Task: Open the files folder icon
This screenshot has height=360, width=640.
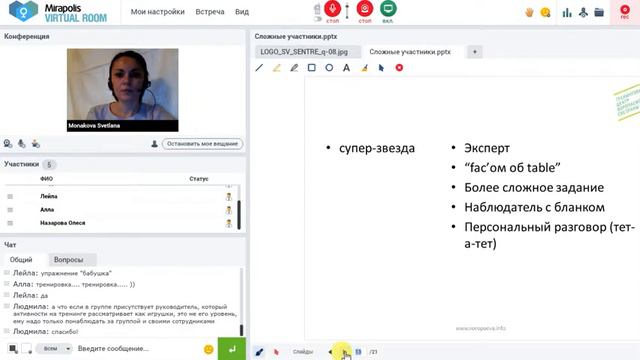Action: click(x=599, y=13)
